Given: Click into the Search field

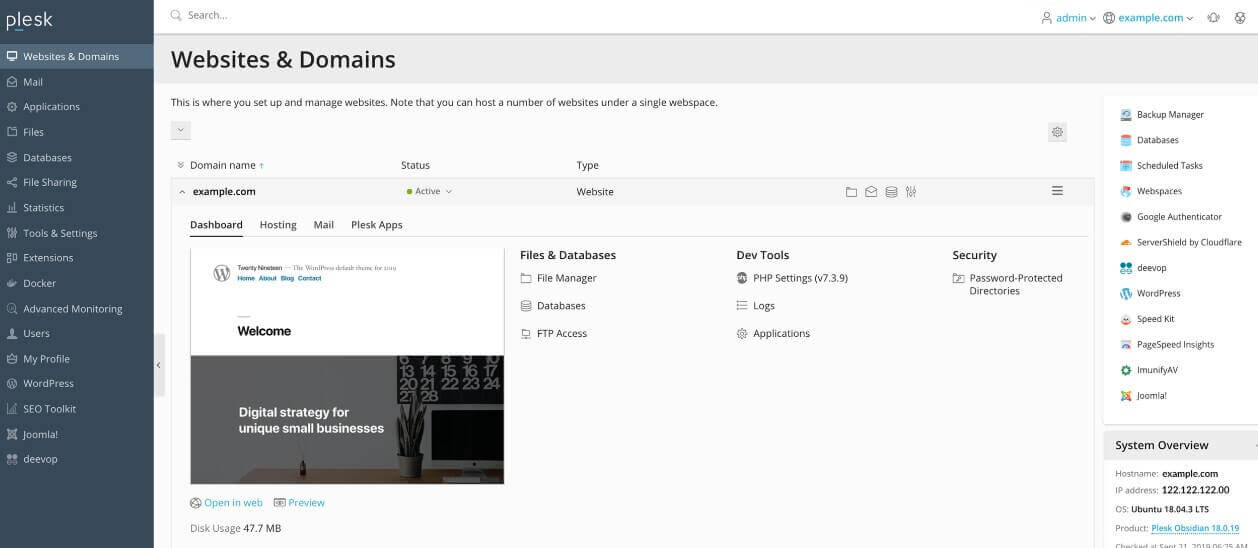Looking at the screenshot, I should 400,16.
